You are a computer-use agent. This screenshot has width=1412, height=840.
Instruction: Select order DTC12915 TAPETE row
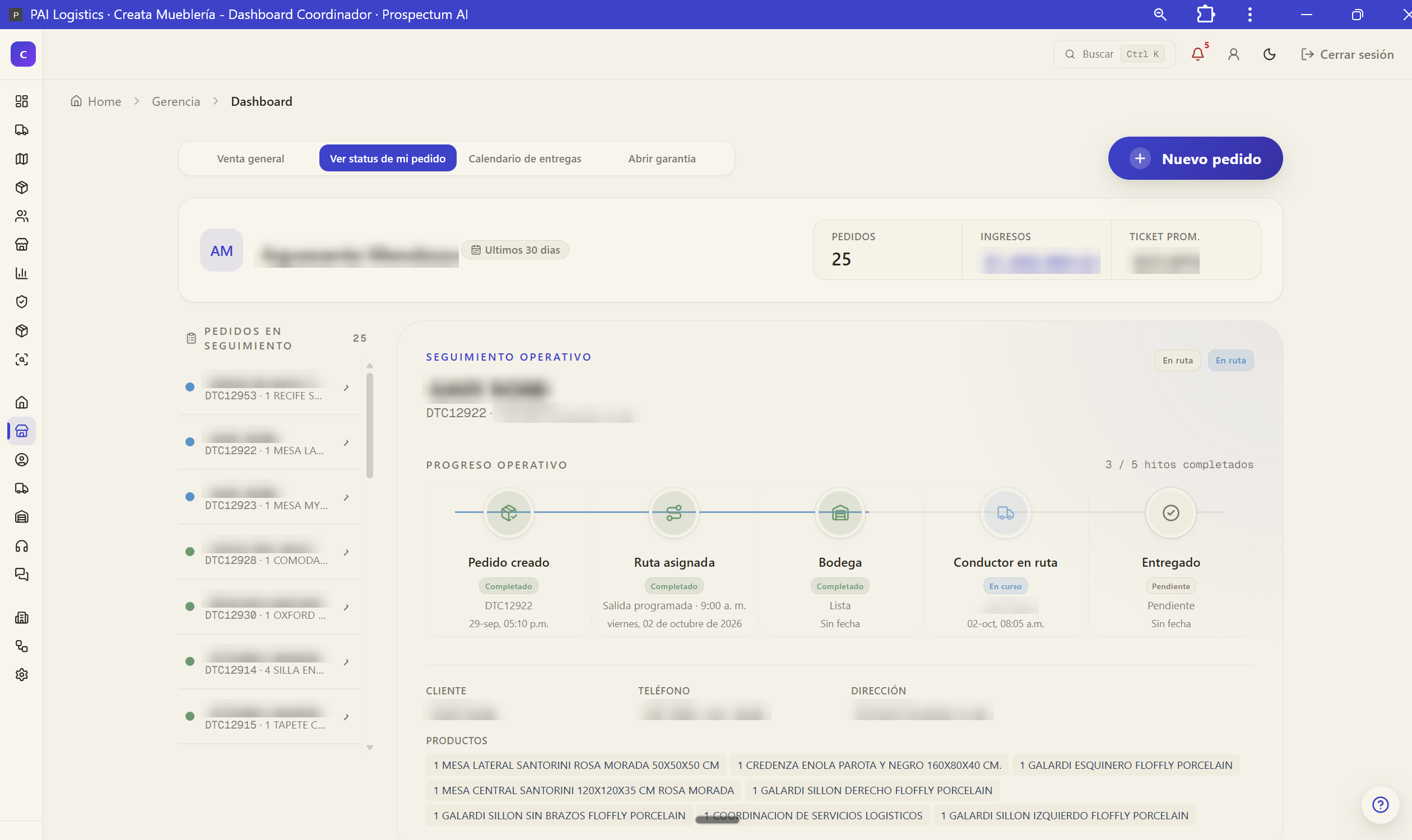[x=269, y=717]
